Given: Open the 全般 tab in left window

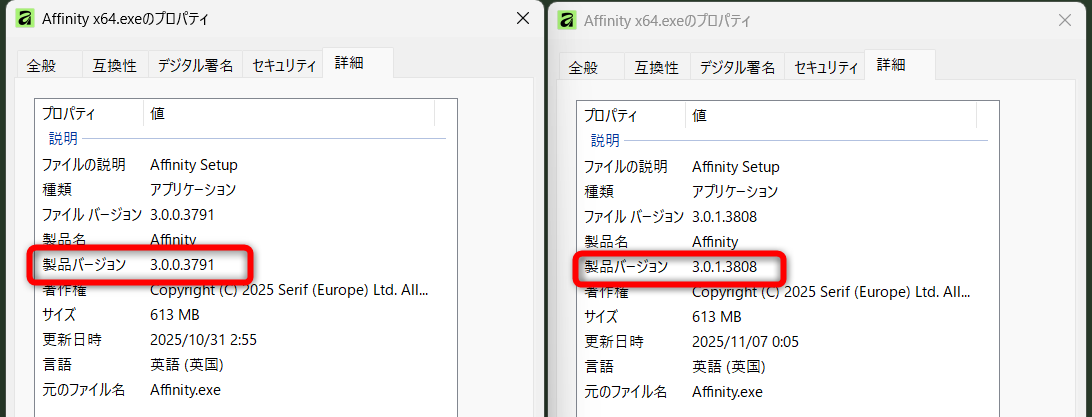Looking at the screenshot, I should tap(41, 66).
